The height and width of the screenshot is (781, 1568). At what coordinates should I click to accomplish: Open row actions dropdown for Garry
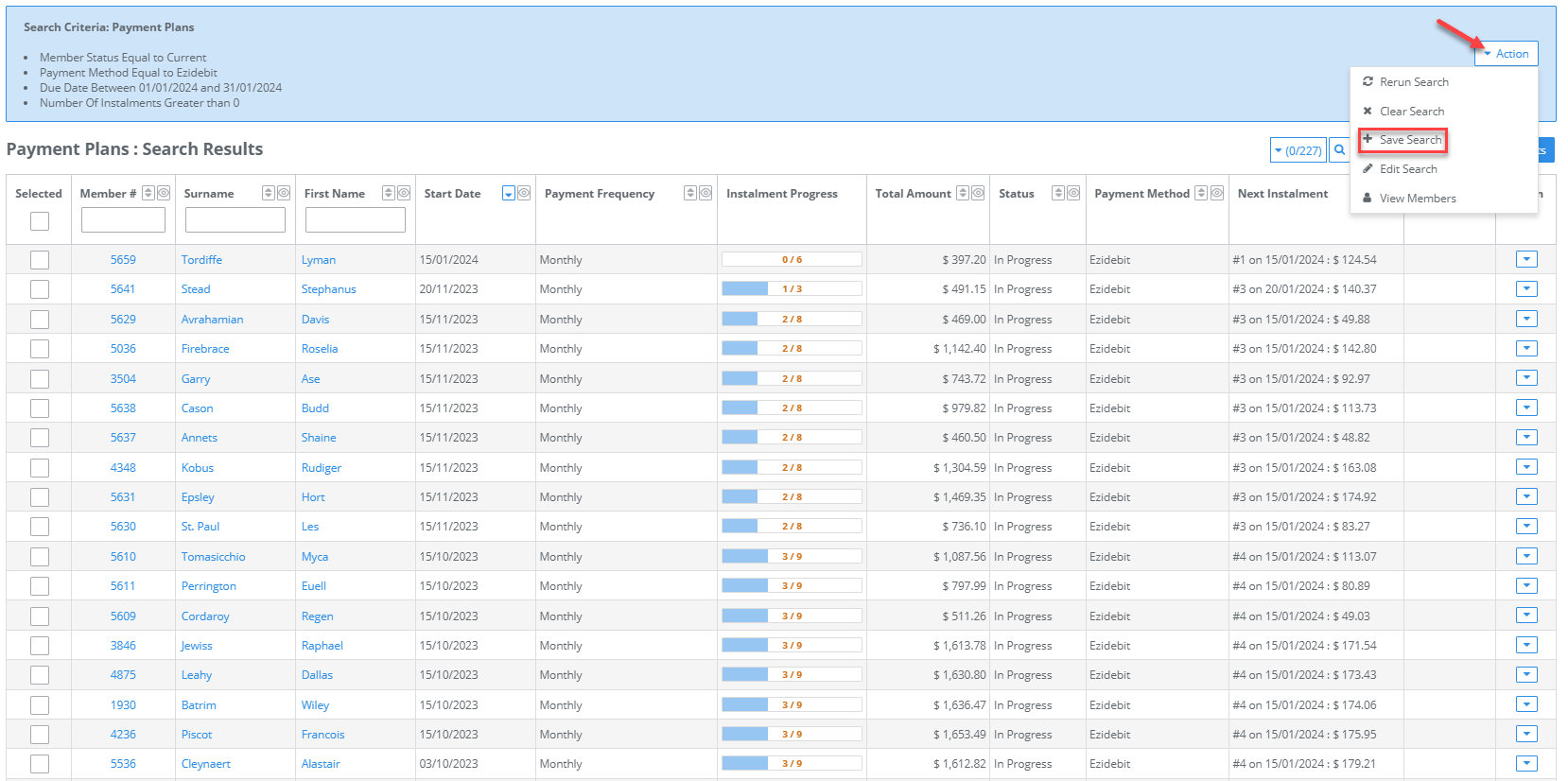click(x=1526, y=378)
